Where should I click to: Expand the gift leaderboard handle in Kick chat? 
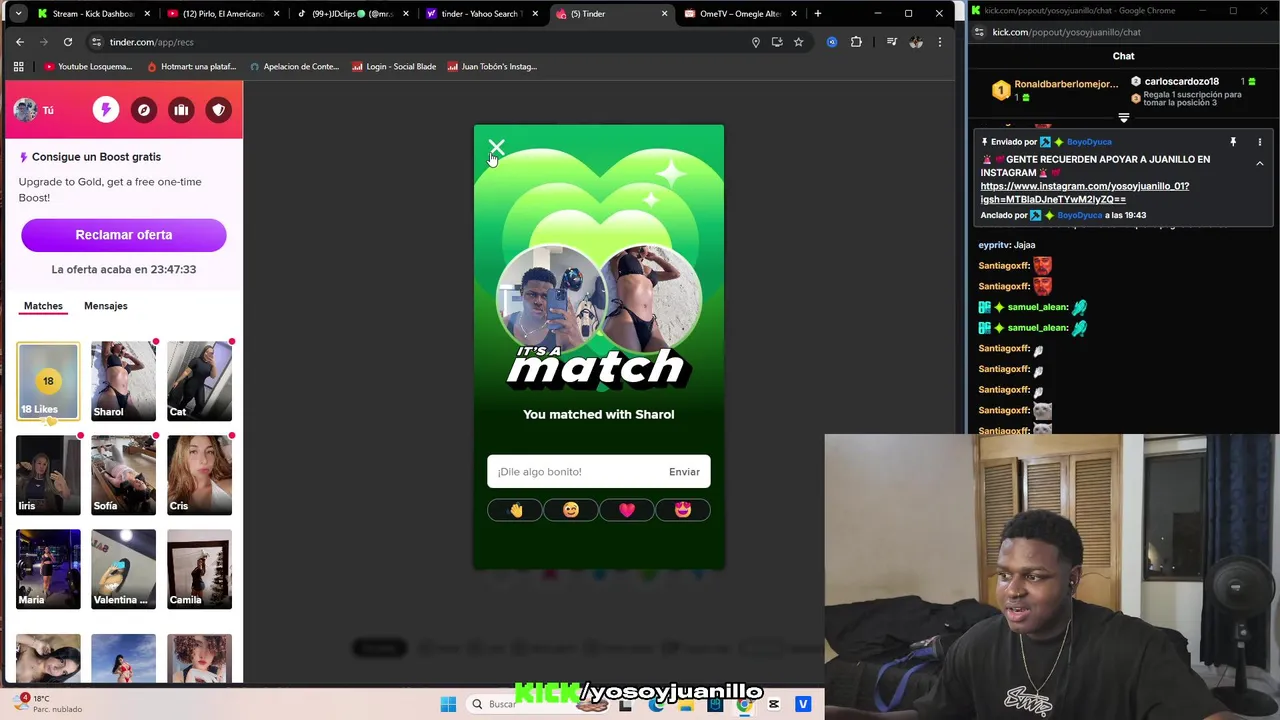[1123, 118]
